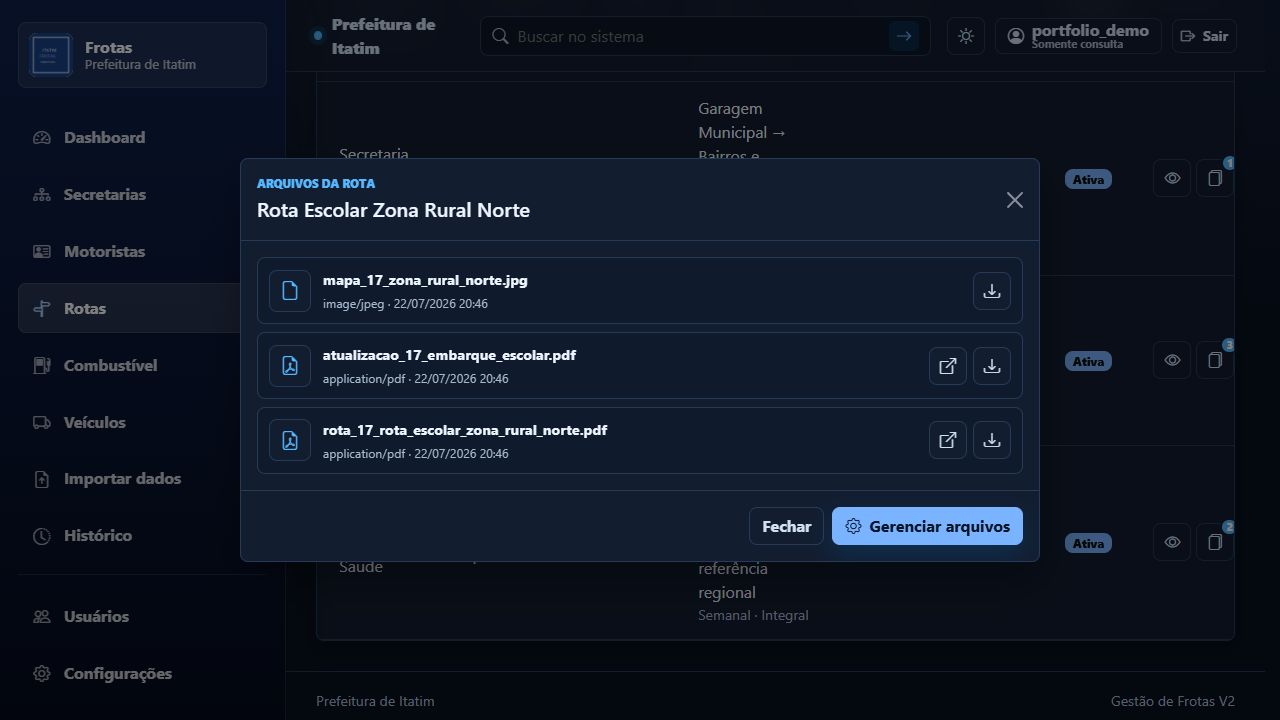View the first route's eye icon
This screenshot has height=720, width=1280.
click(1172, 179)
